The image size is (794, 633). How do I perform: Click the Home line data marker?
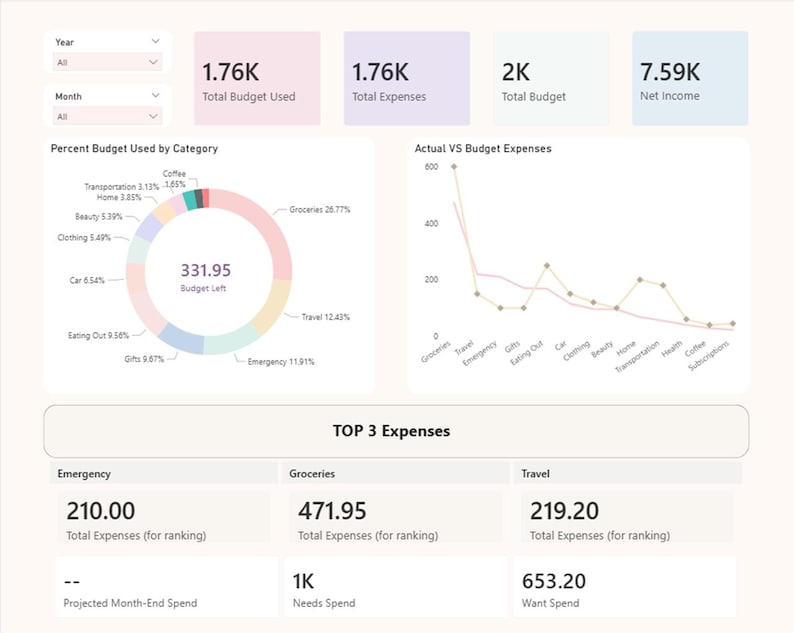640,280
